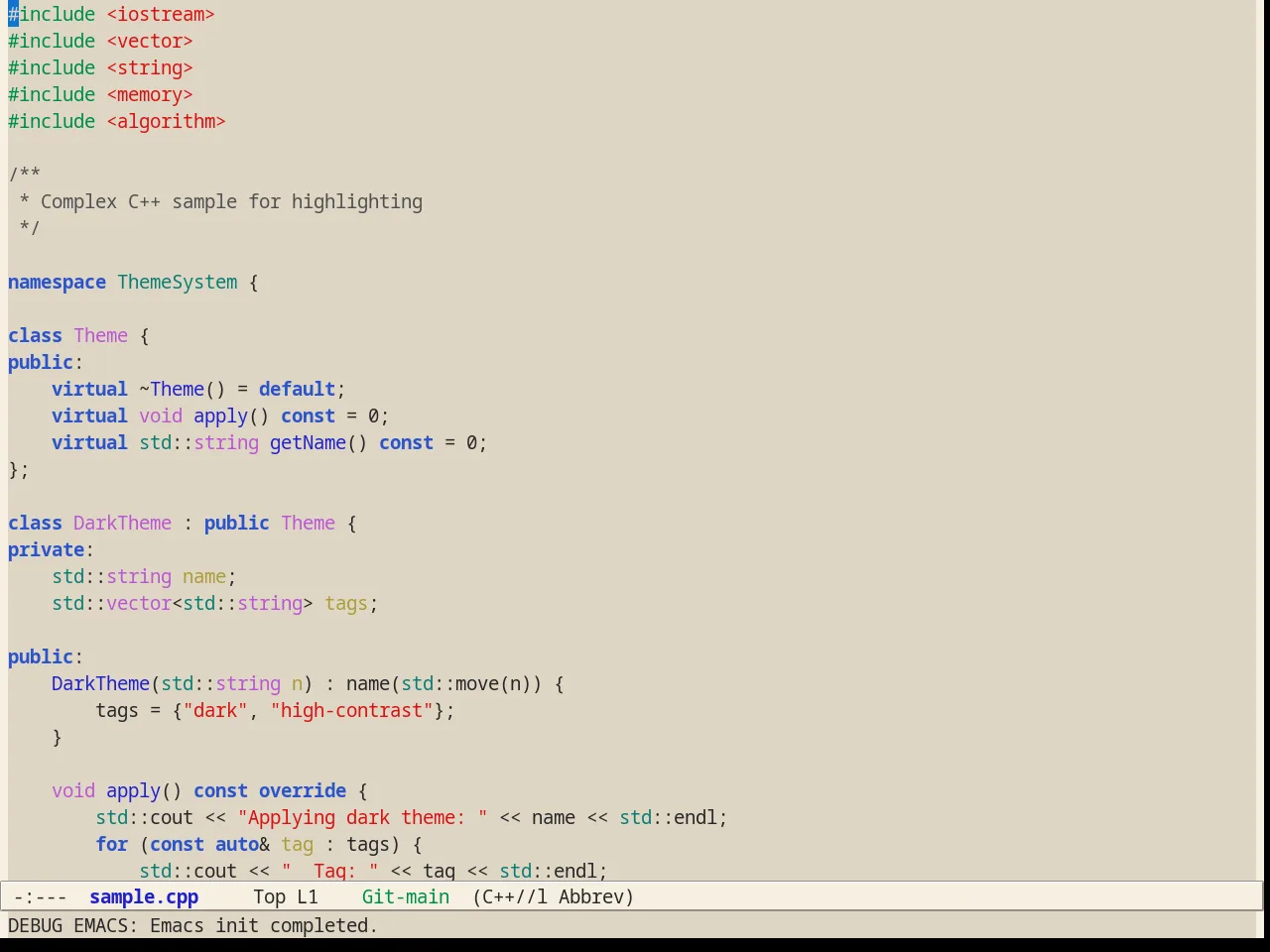Viewport: 1270px width, 952px height.
Task: Click the echo area message 'Emacs init completed'
Action: [264, 925]
